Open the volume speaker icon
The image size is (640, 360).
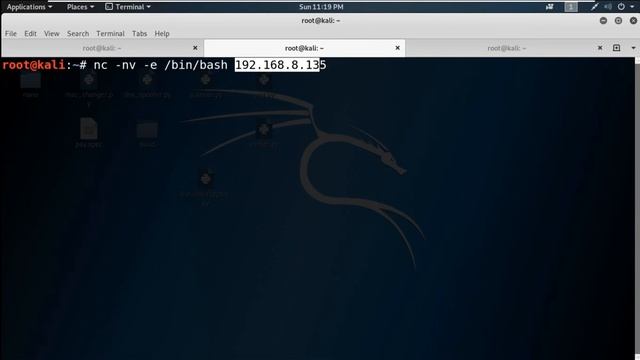pos(608,7)
